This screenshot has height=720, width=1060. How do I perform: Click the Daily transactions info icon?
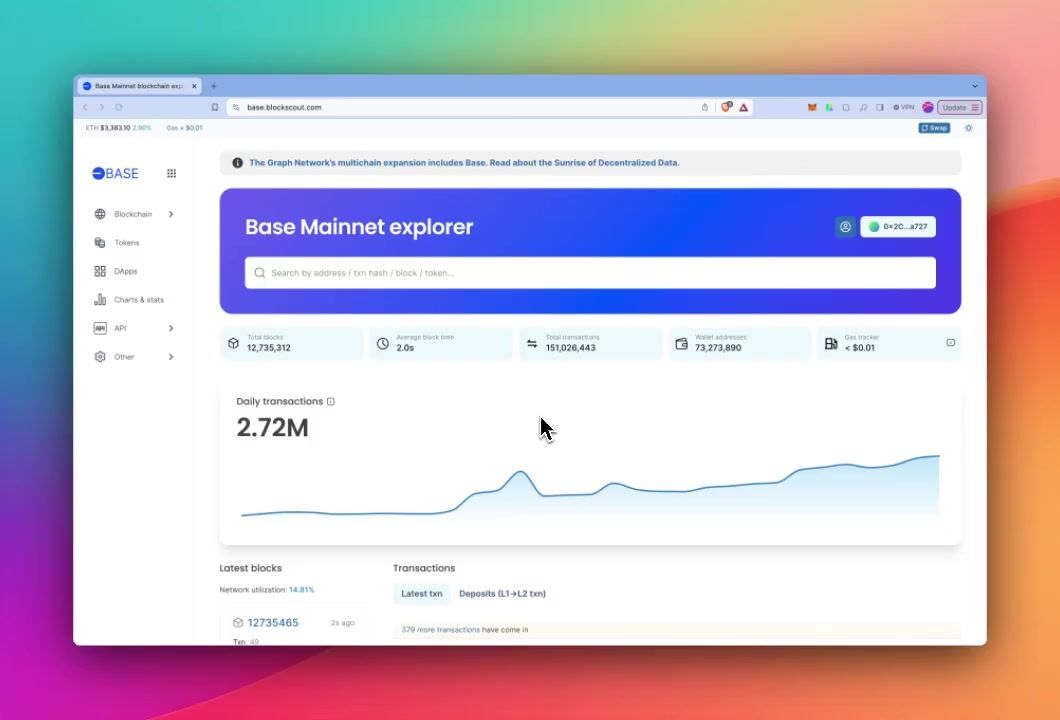click(x=331, y=402)
